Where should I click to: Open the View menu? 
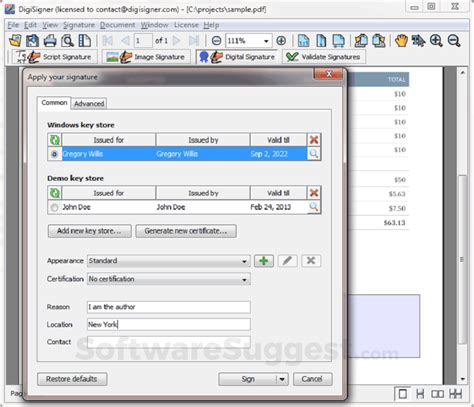tap(50, 25)
